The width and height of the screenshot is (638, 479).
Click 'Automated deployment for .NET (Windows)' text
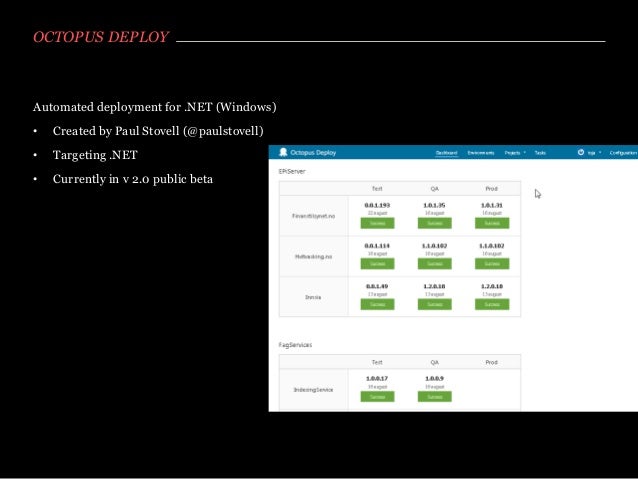155,107
